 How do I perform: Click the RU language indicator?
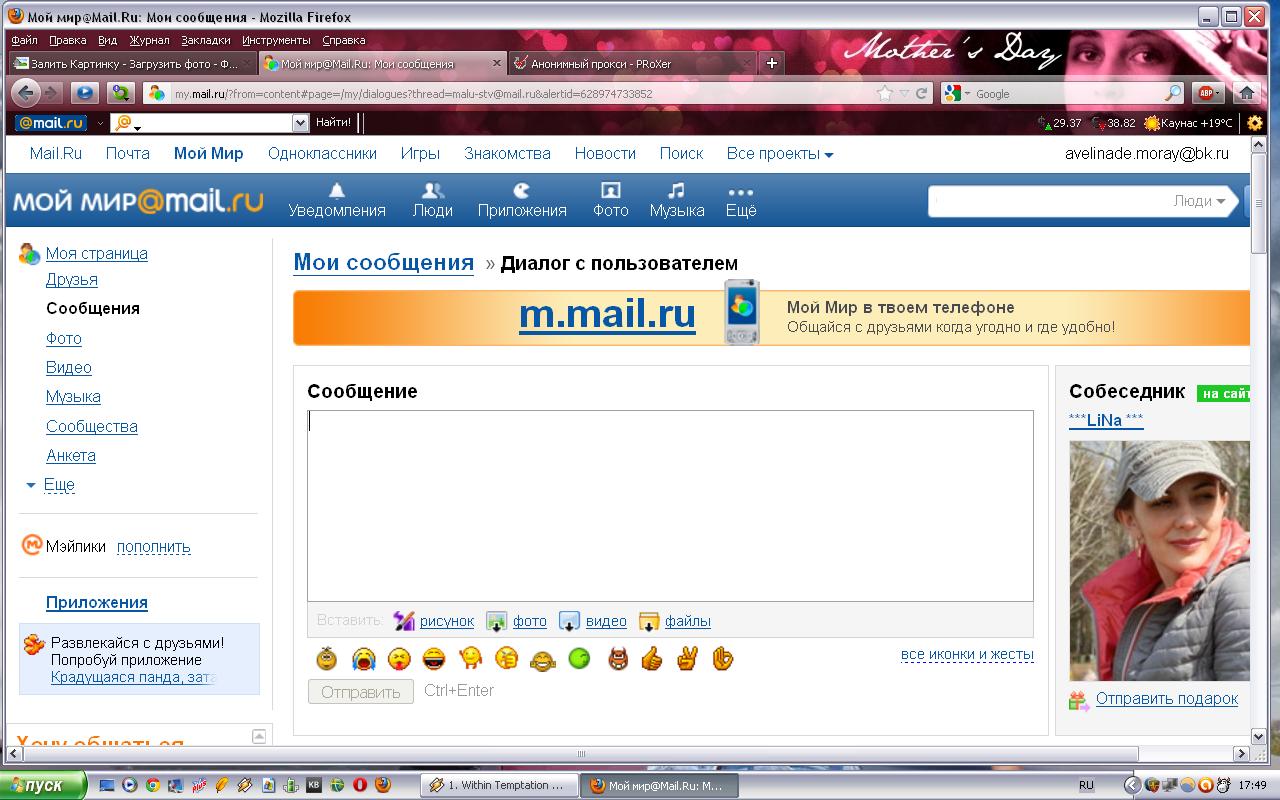(1086, 786)
